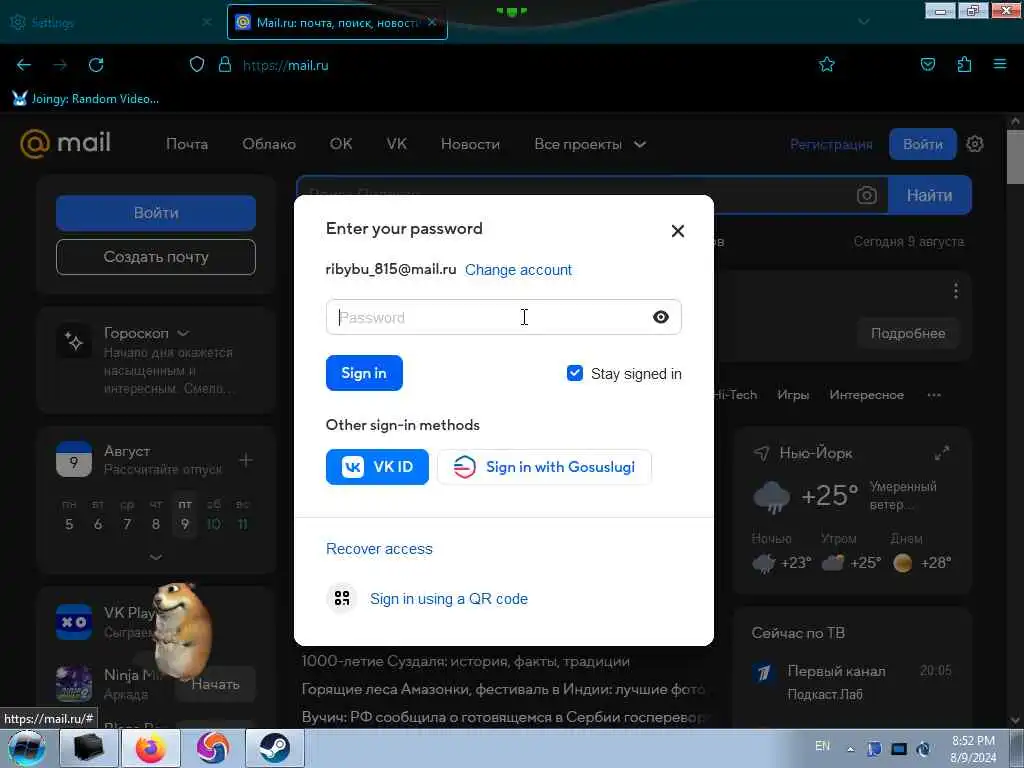Click the horoscope sparkle icon

[74, 340]
